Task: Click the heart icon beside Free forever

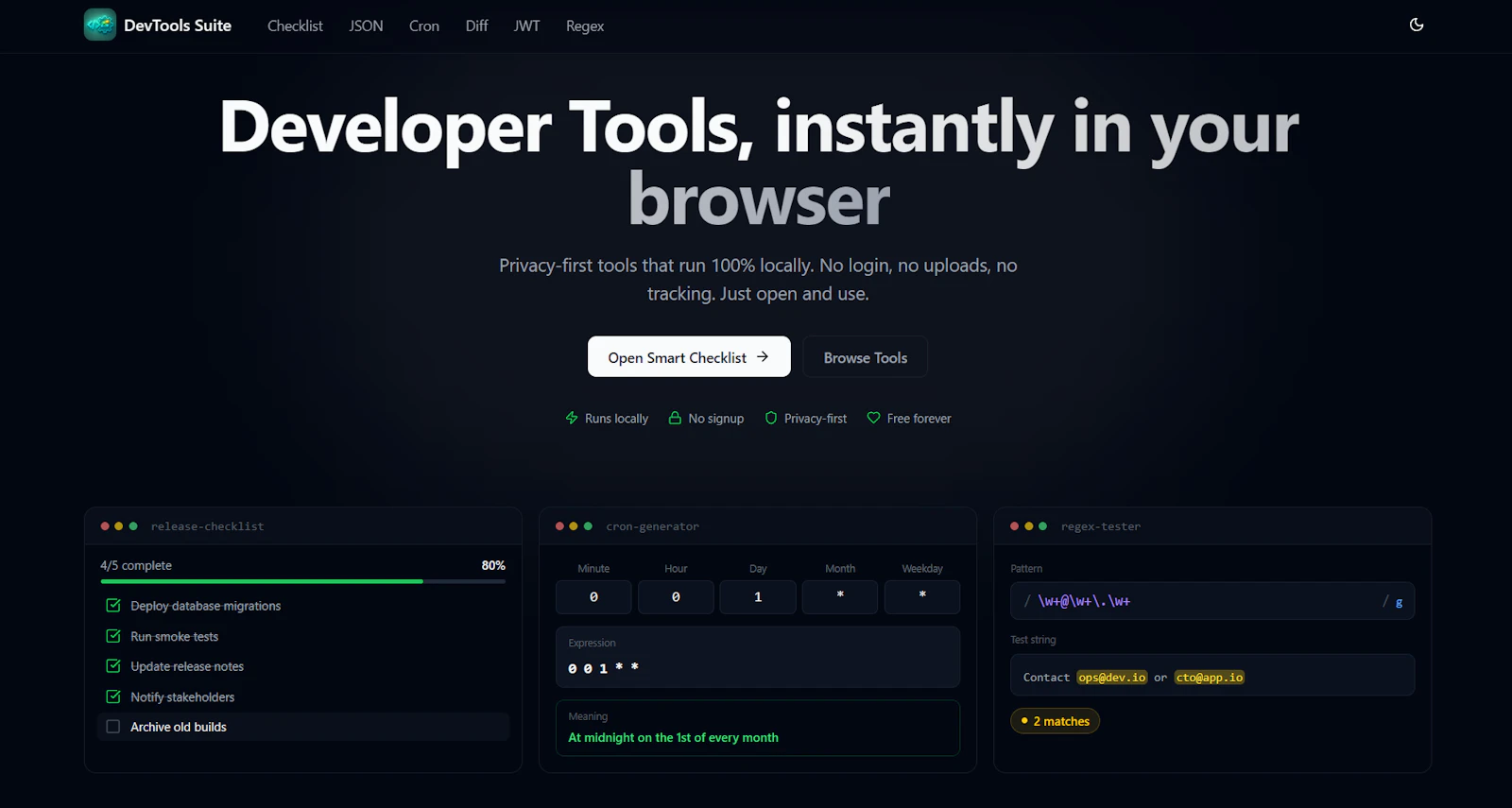Action: (x=874, y=418)
